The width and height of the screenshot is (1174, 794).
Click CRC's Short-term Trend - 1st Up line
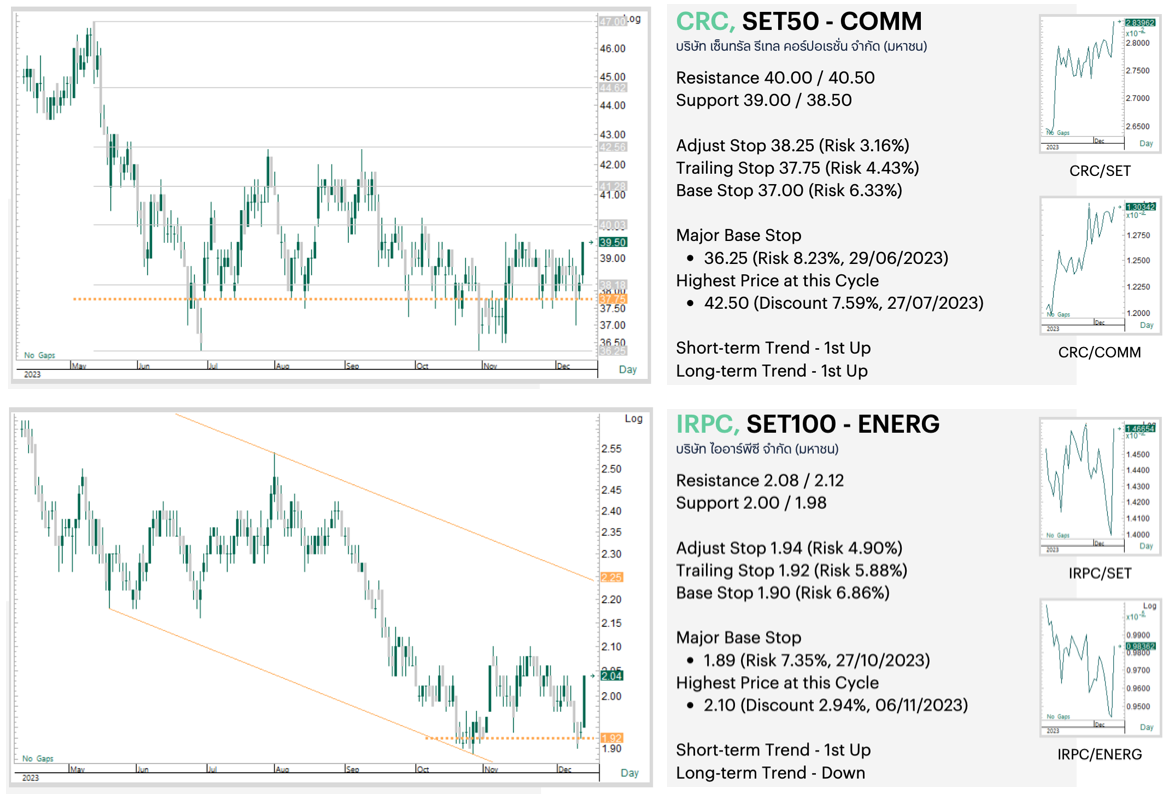[773, 348]
